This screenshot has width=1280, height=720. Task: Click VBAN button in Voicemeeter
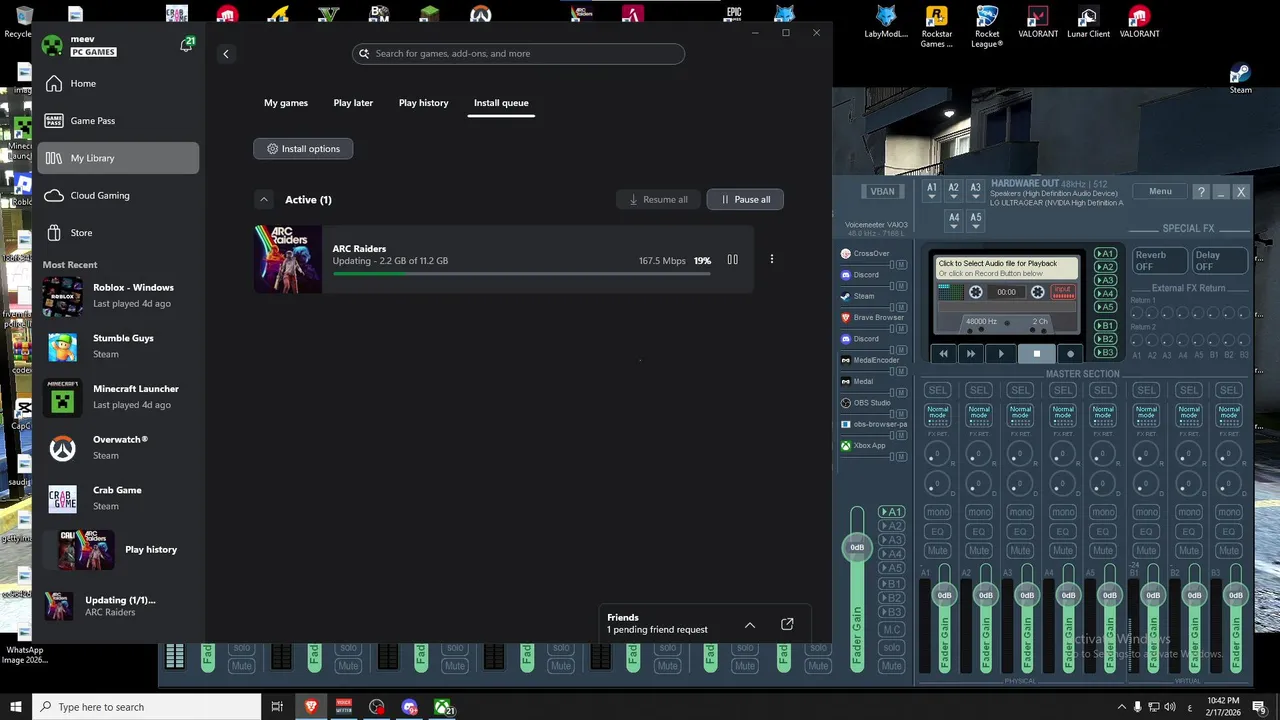tap(883, 192)
